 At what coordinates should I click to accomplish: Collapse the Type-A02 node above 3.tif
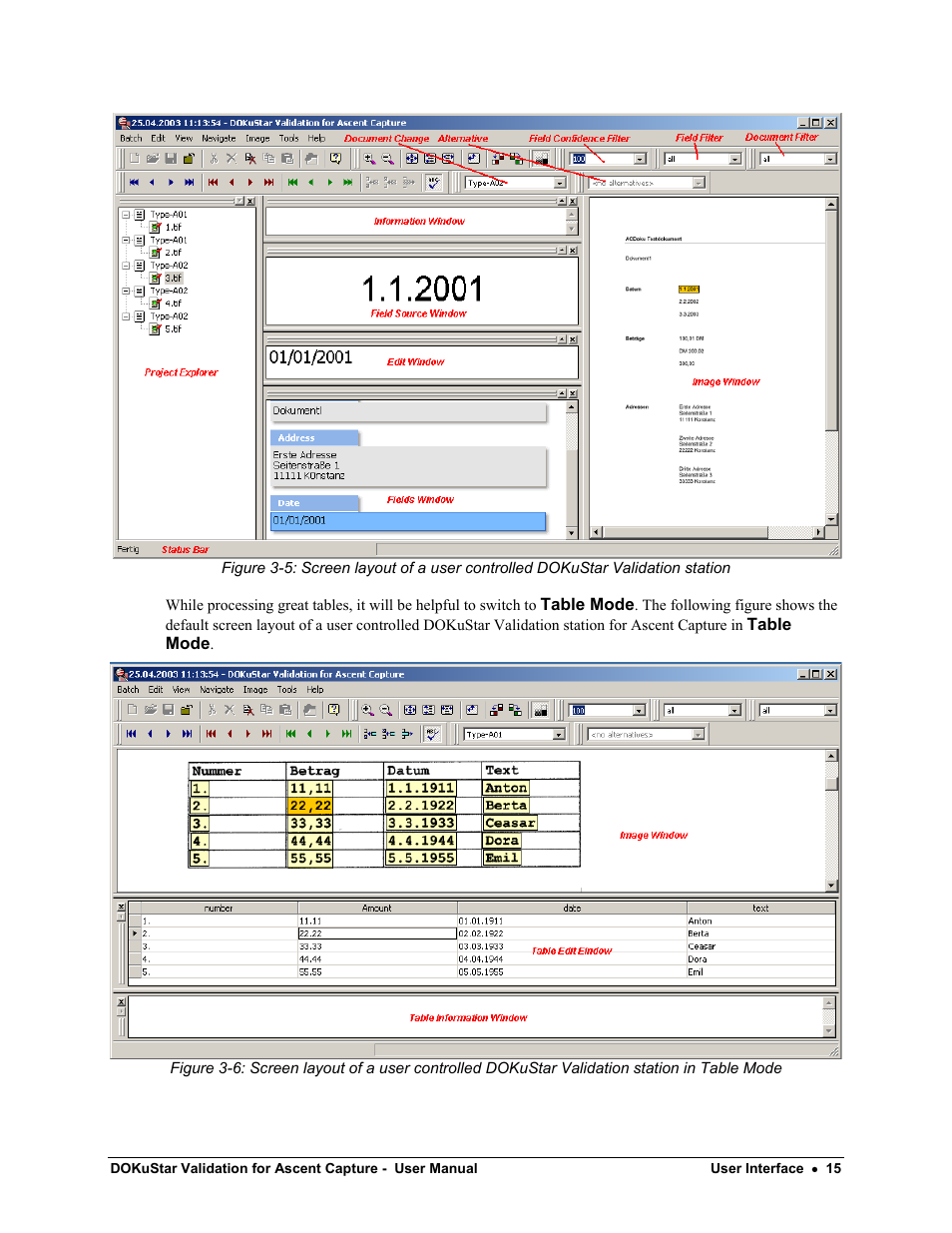coord(126,266)
